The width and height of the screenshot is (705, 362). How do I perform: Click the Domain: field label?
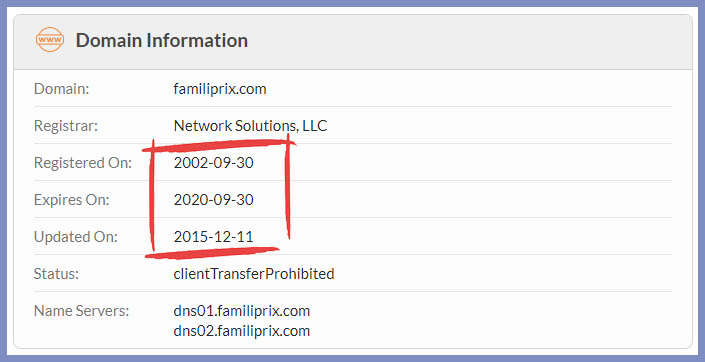[62, 89]
